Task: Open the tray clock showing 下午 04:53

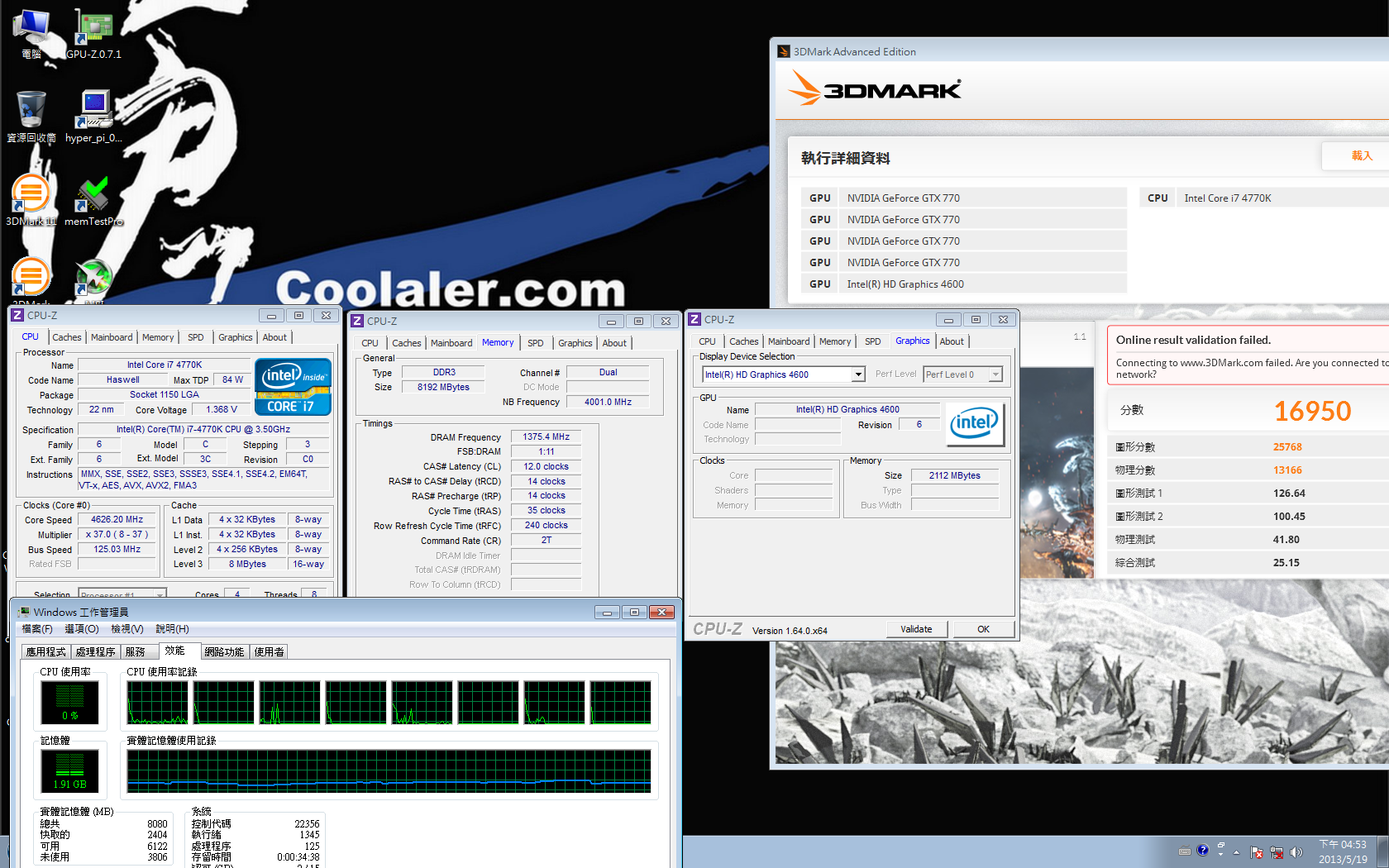Action: 1343,851
